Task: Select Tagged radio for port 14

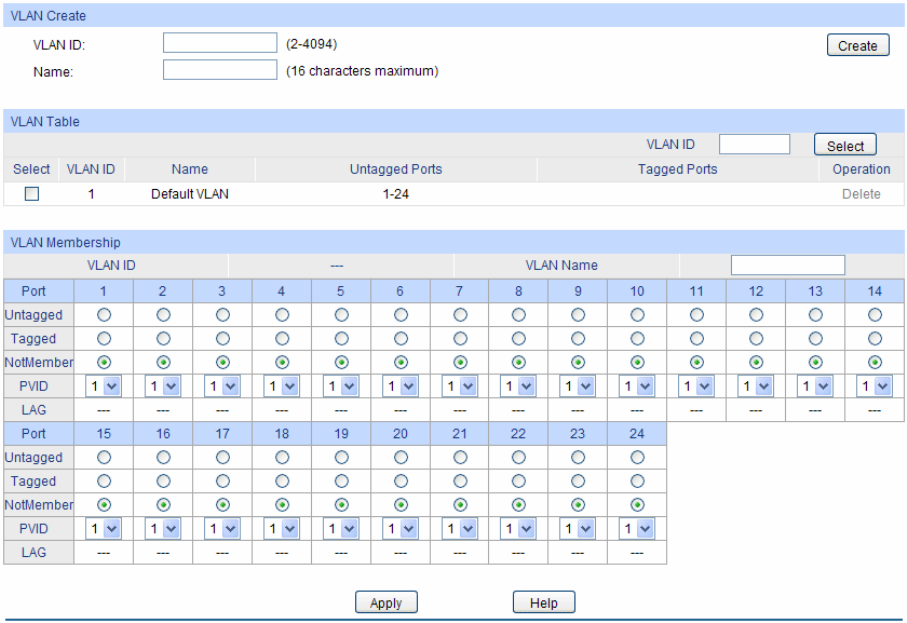Action: click(875, 339)
